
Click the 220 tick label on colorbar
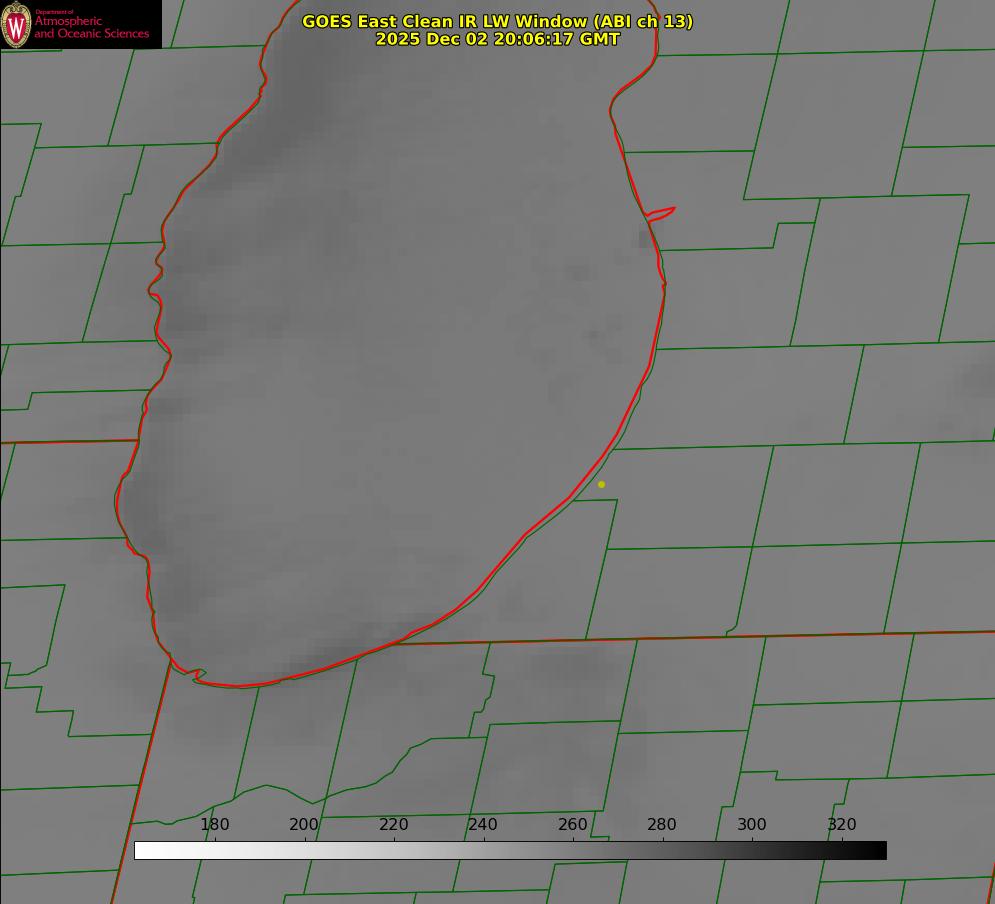point(393,824)
